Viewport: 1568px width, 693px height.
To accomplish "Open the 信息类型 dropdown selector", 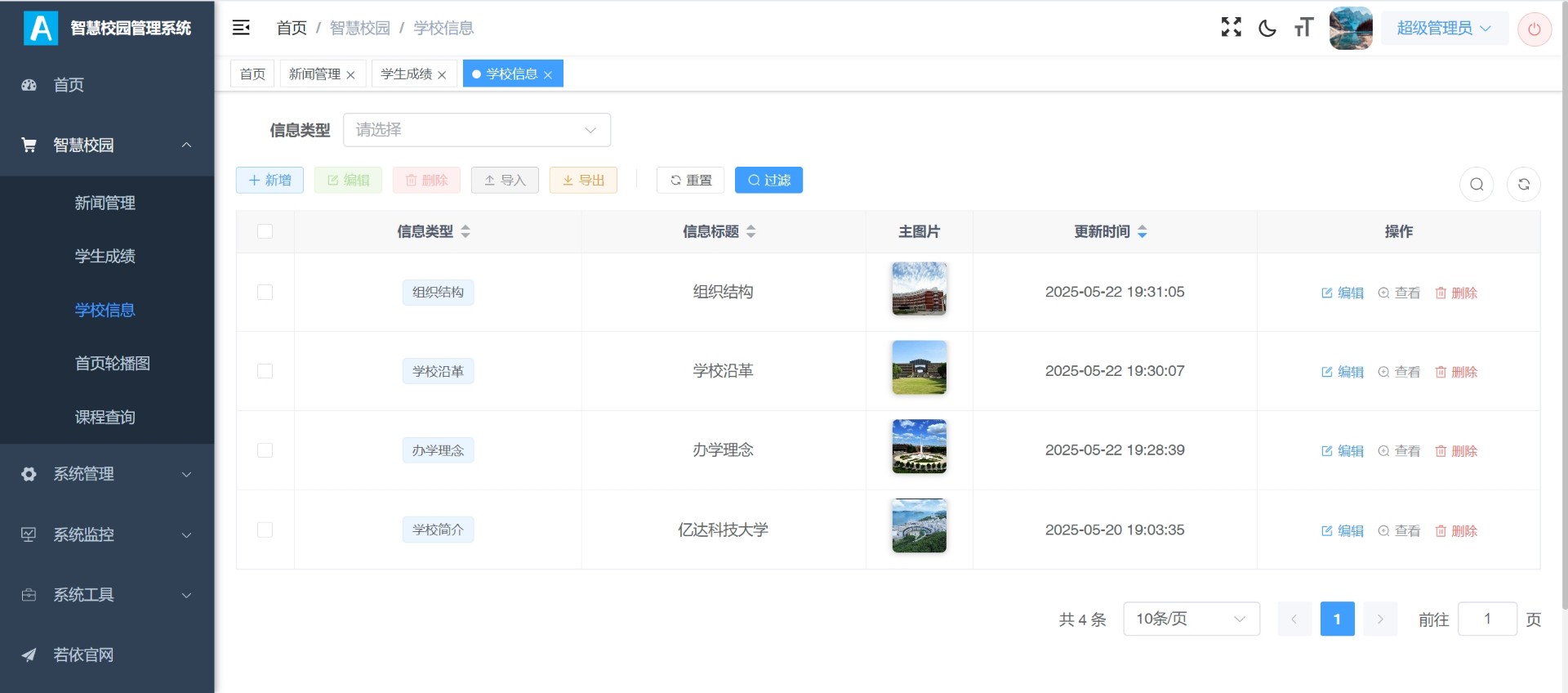I will pyautogui.click(x=476, y=130).
